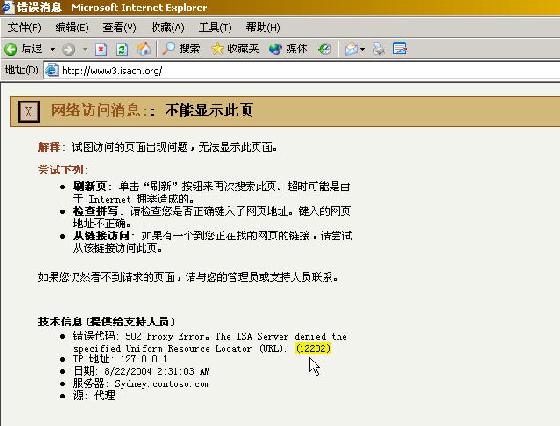Open the Edit 编辑(E) menu

72,27
